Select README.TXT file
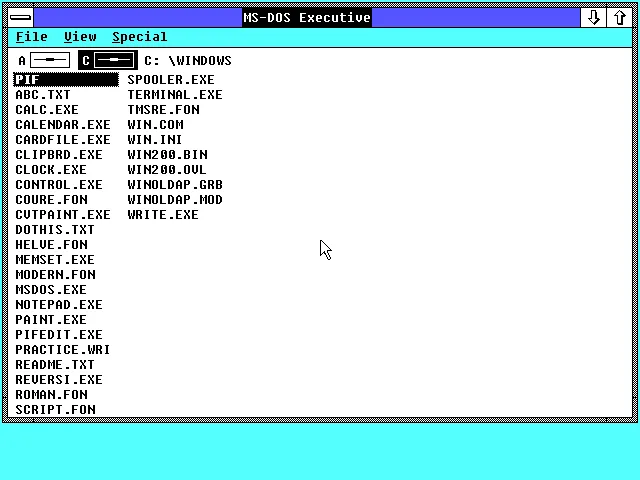Viewport: 640px width, 480px height. [55, 364]
